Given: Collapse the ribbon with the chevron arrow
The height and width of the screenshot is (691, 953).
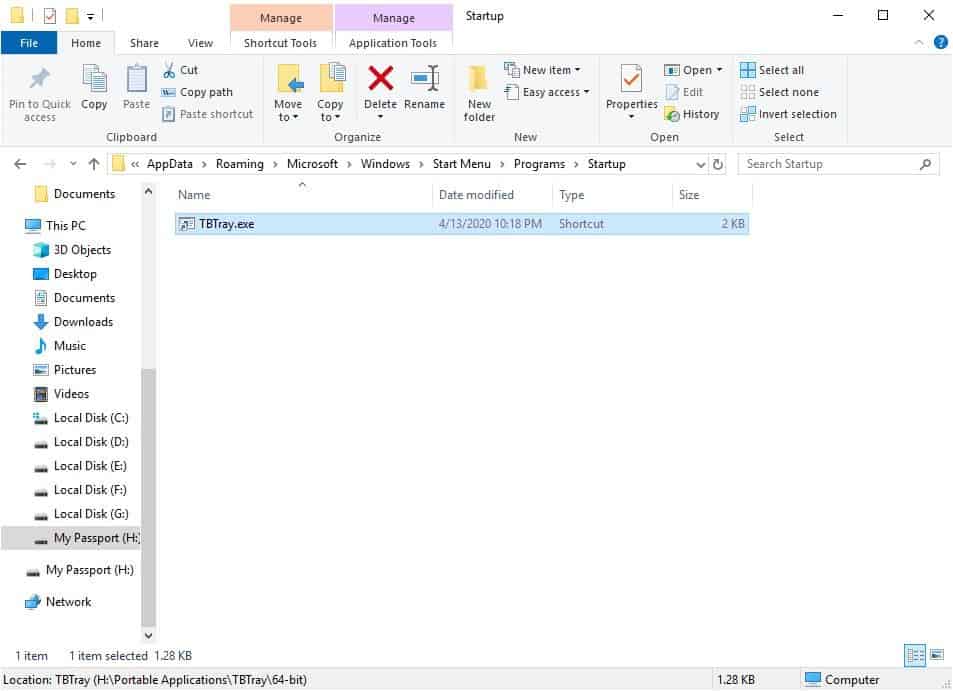Looking at the screenshot, I should click(x=918, y=42).
